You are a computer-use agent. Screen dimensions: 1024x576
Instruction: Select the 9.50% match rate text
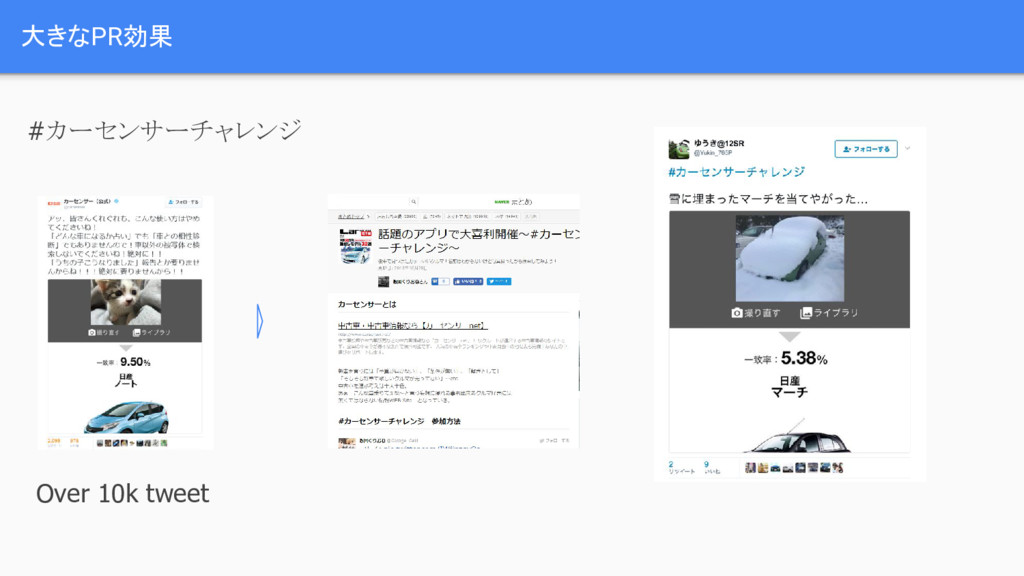click(135, 362)
